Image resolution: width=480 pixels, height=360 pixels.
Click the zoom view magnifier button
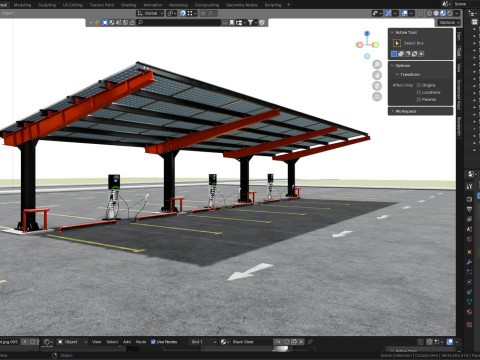[377, 65]
